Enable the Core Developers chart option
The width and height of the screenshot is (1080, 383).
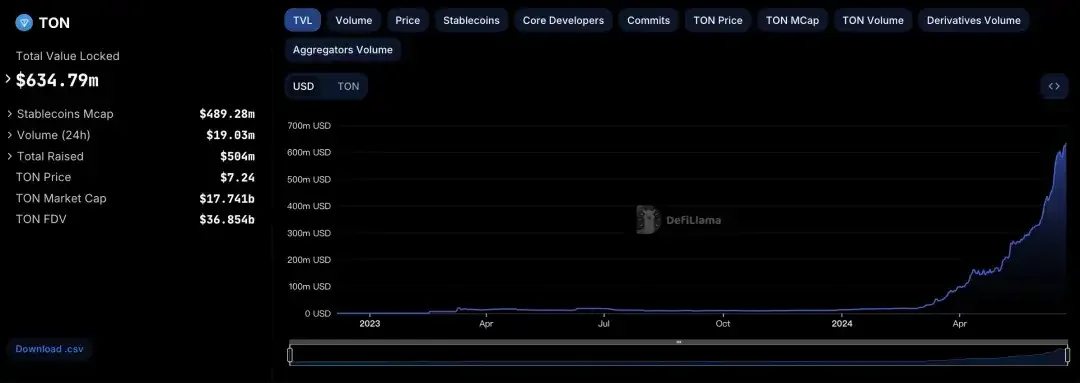(x=563, y=20)
